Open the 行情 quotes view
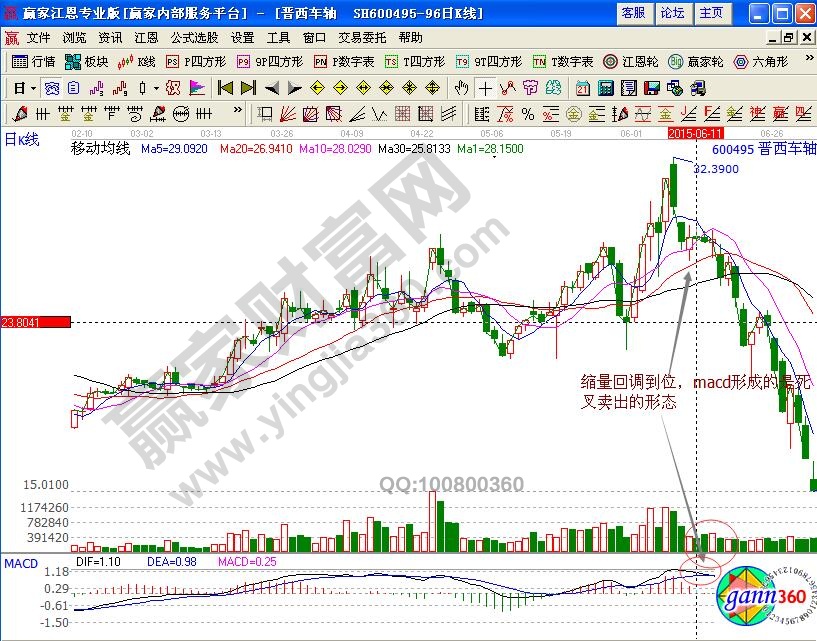 [34, 61]
